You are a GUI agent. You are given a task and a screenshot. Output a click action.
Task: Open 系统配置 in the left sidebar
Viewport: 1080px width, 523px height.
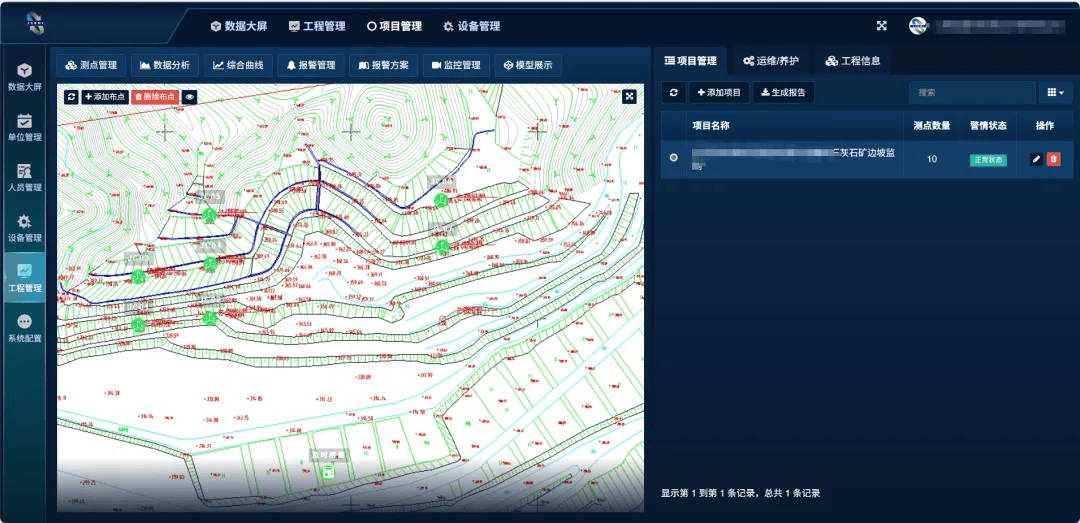(25, 329)
